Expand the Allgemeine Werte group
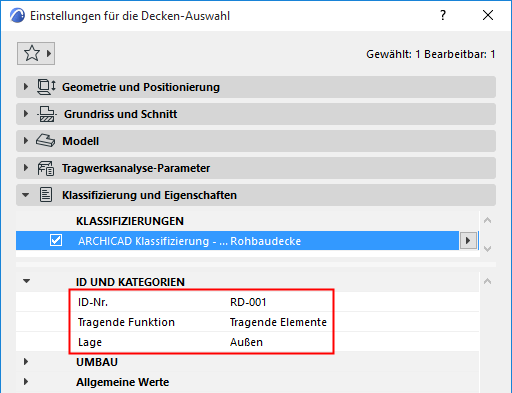The height and width of the screenshot is (393, 512). [26, 382]
